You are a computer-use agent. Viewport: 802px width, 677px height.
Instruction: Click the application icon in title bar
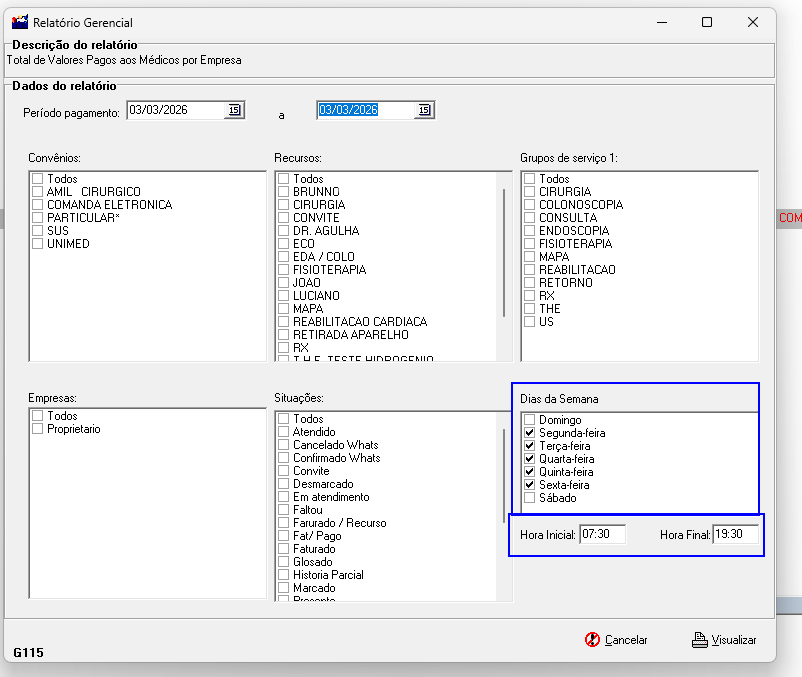[x=19, y=22]
